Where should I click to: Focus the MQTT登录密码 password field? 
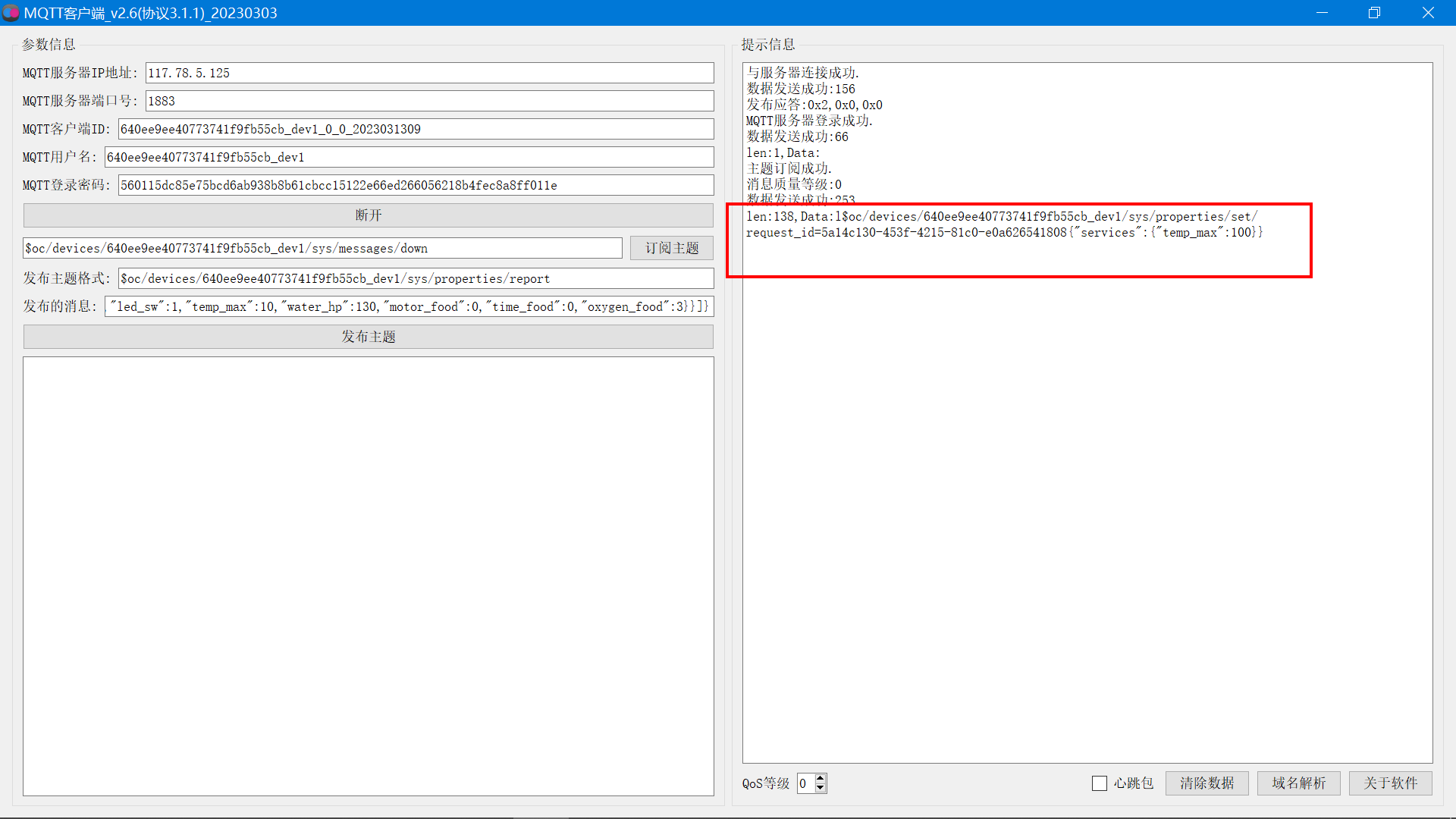pos(416,185)
